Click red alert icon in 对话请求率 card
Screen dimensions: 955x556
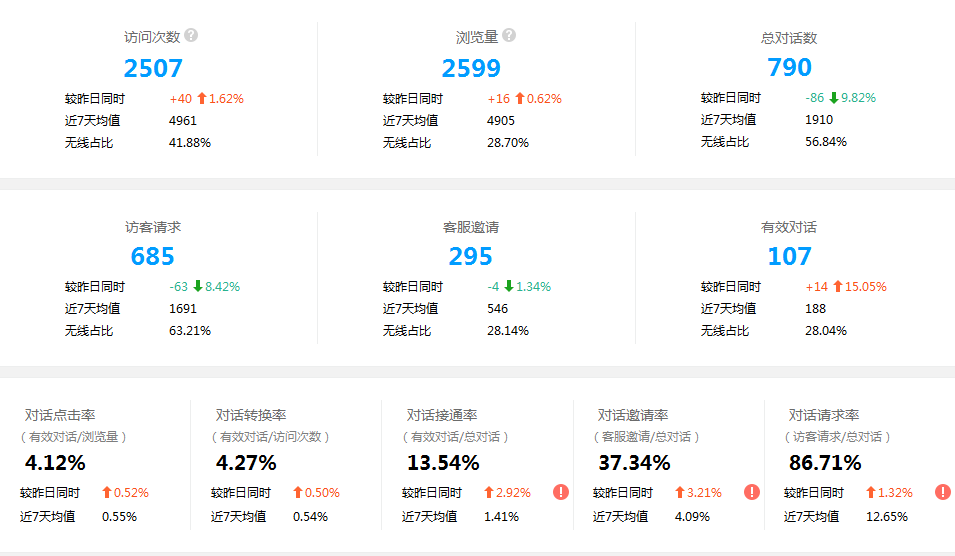(943, 492)
